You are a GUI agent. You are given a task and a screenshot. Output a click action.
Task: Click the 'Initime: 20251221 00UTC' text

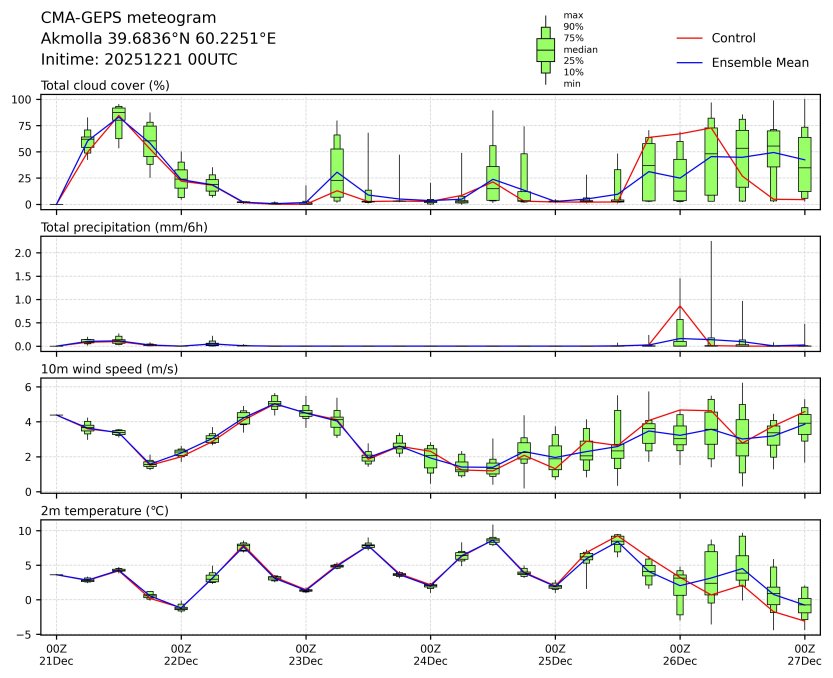click(139, 59)
